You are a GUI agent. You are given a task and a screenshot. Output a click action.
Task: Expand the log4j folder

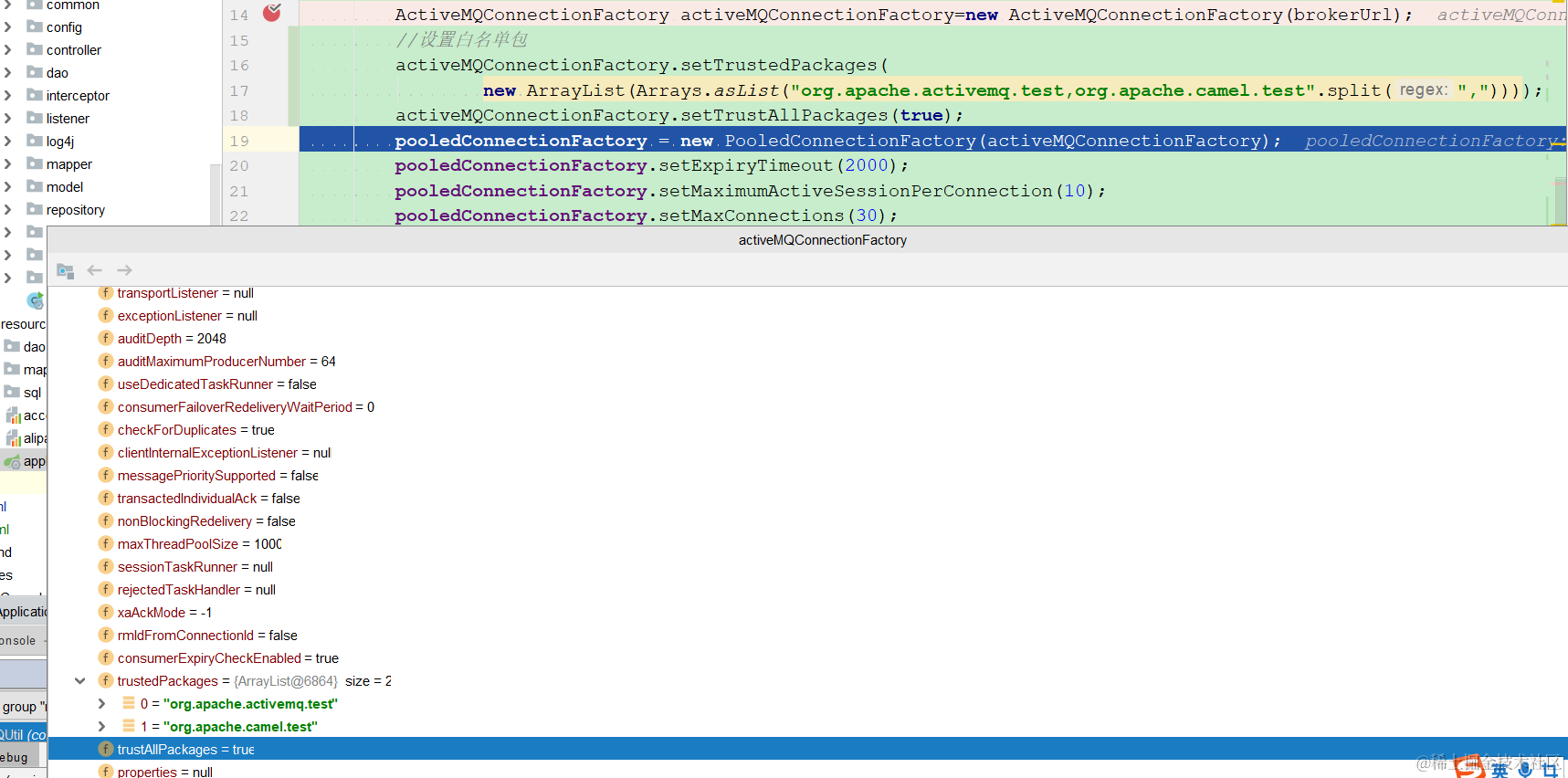pyautogui.click(x=8, y=142)
